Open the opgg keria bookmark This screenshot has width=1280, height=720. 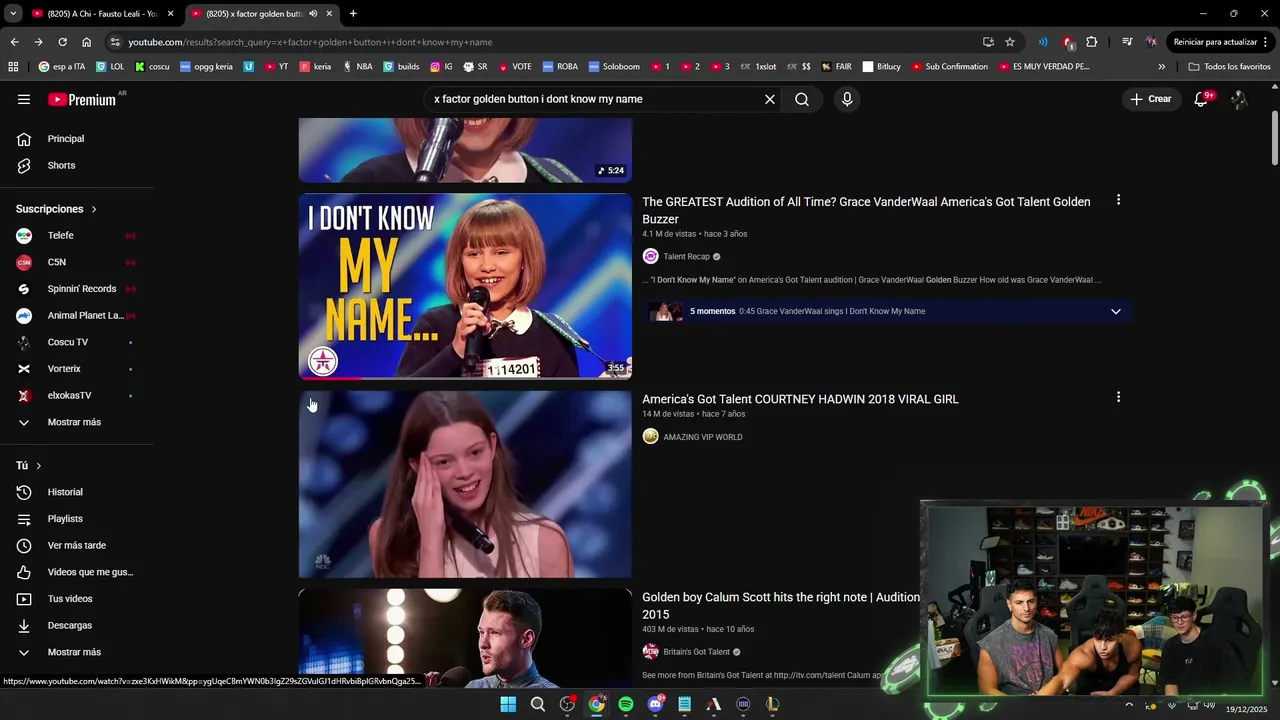click(x=205, y=67)
